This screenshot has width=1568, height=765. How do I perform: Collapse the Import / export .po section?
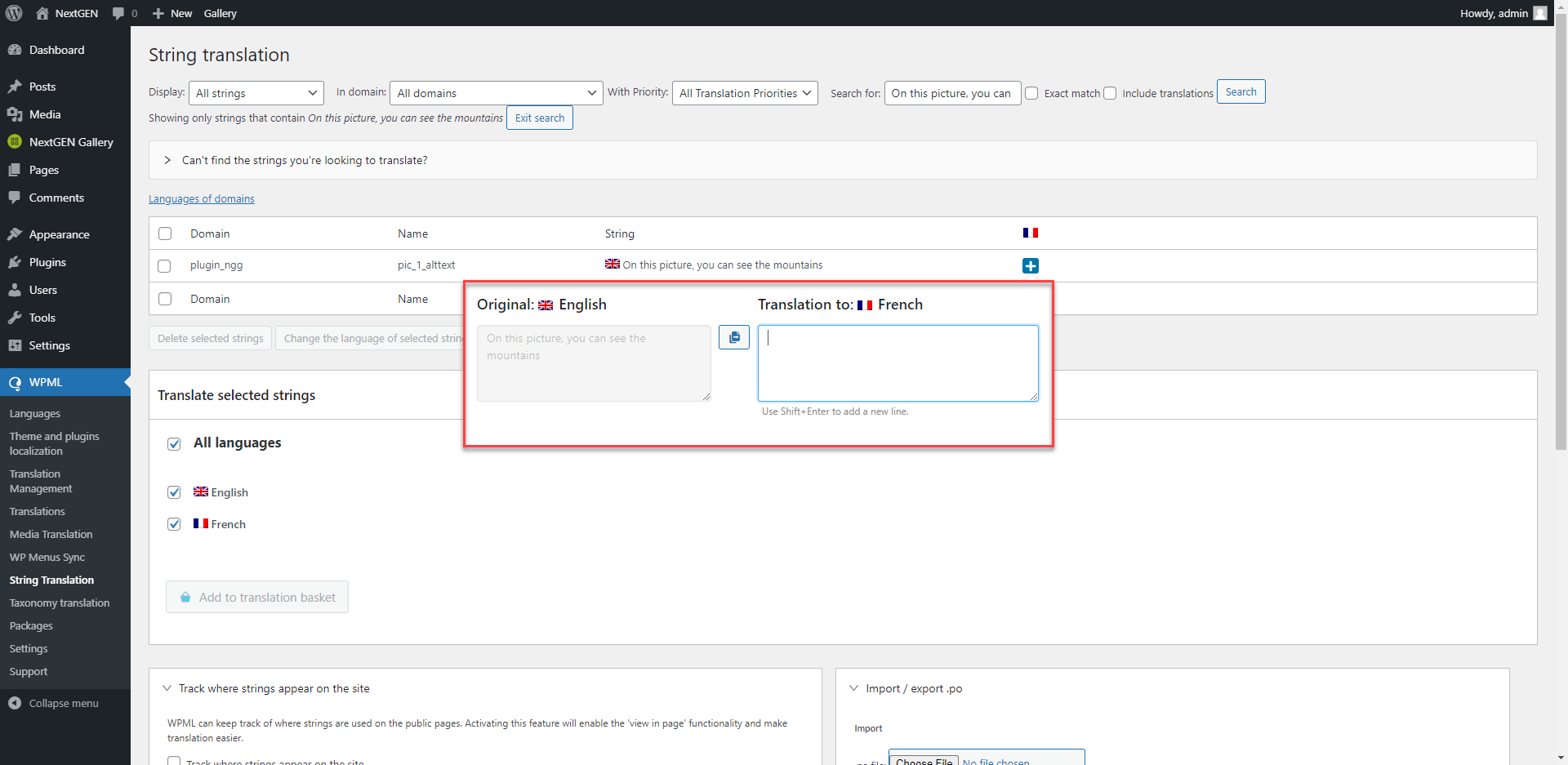click(x=854, y=688)
